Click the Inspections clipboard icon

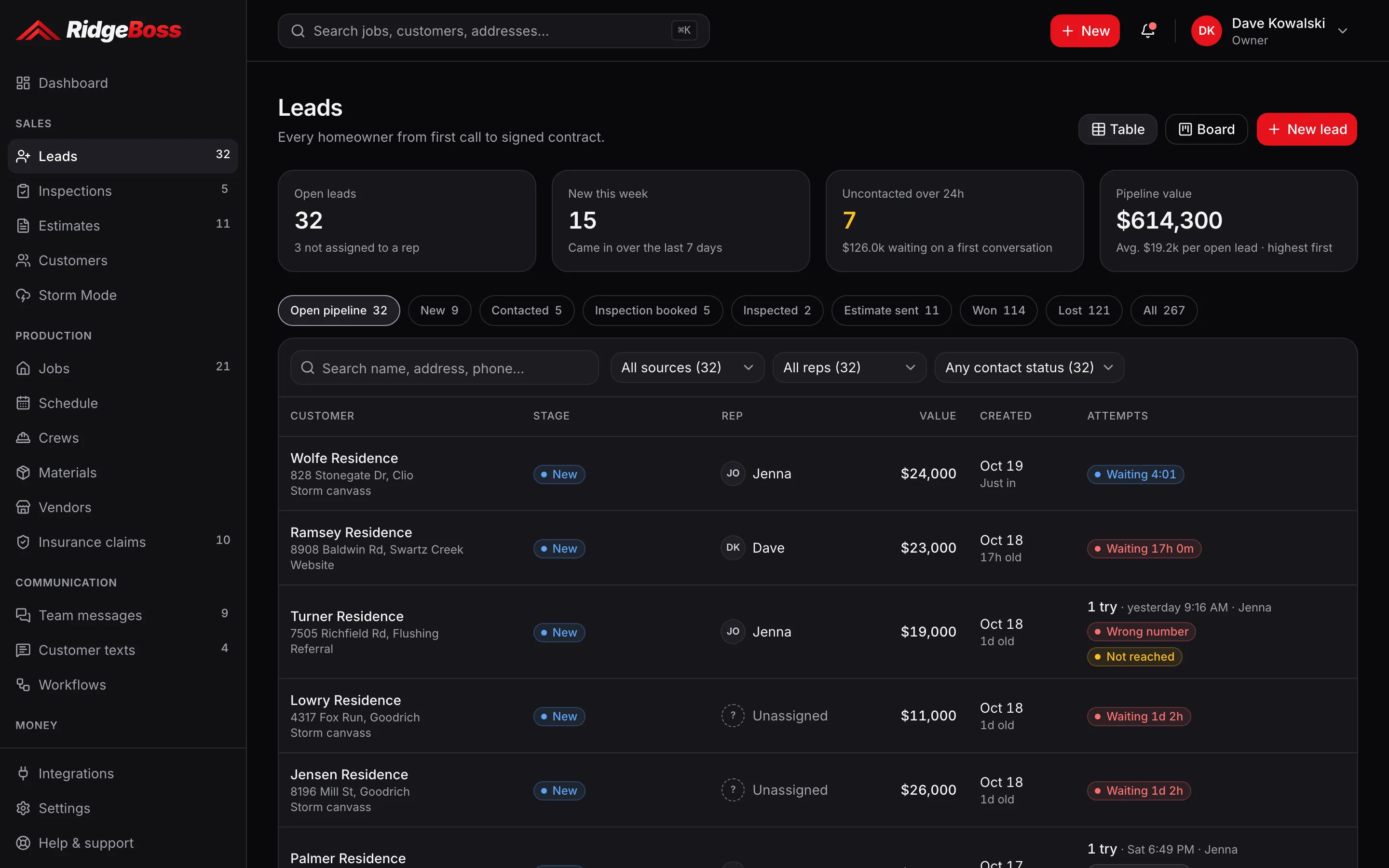23,191
